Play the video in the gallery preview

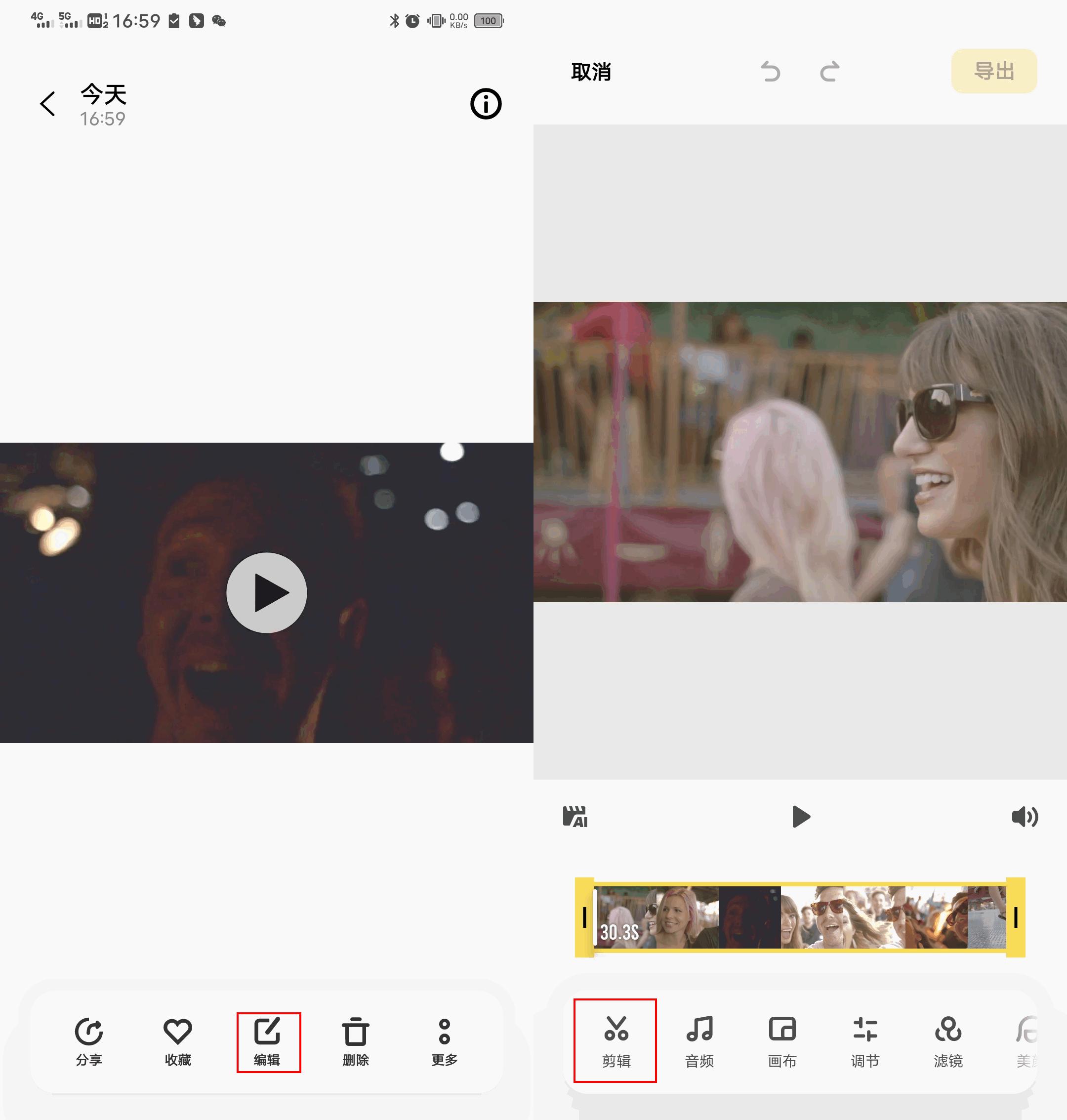(266, 593)
